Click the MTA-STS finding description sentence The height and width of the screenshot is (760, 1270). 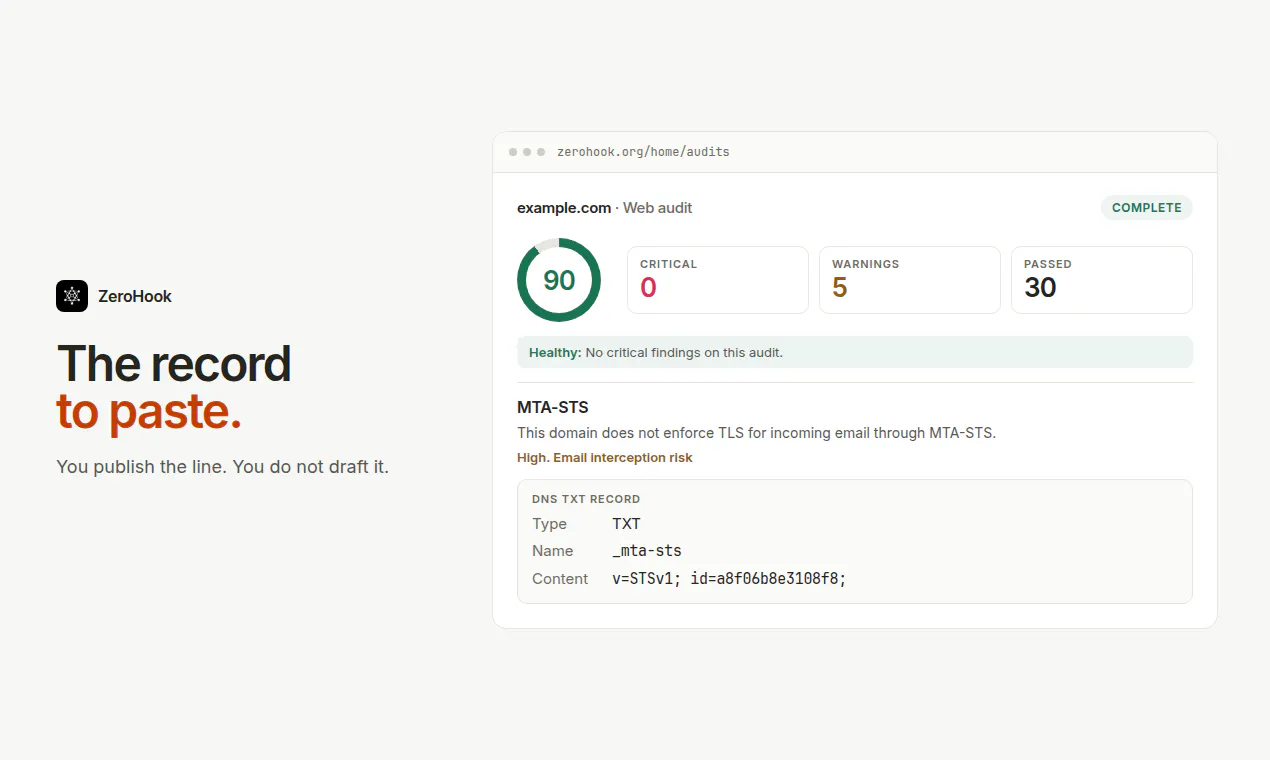click(757, 433)
